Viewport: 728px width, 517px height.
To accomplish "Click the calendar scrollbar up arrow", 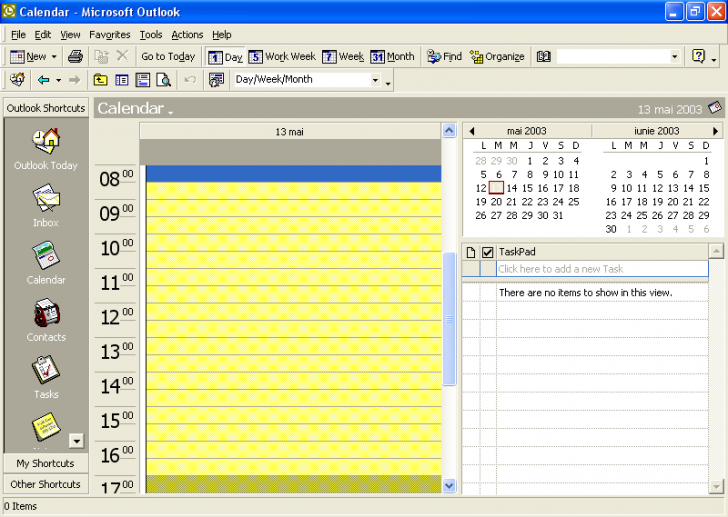I will (449, 131).
